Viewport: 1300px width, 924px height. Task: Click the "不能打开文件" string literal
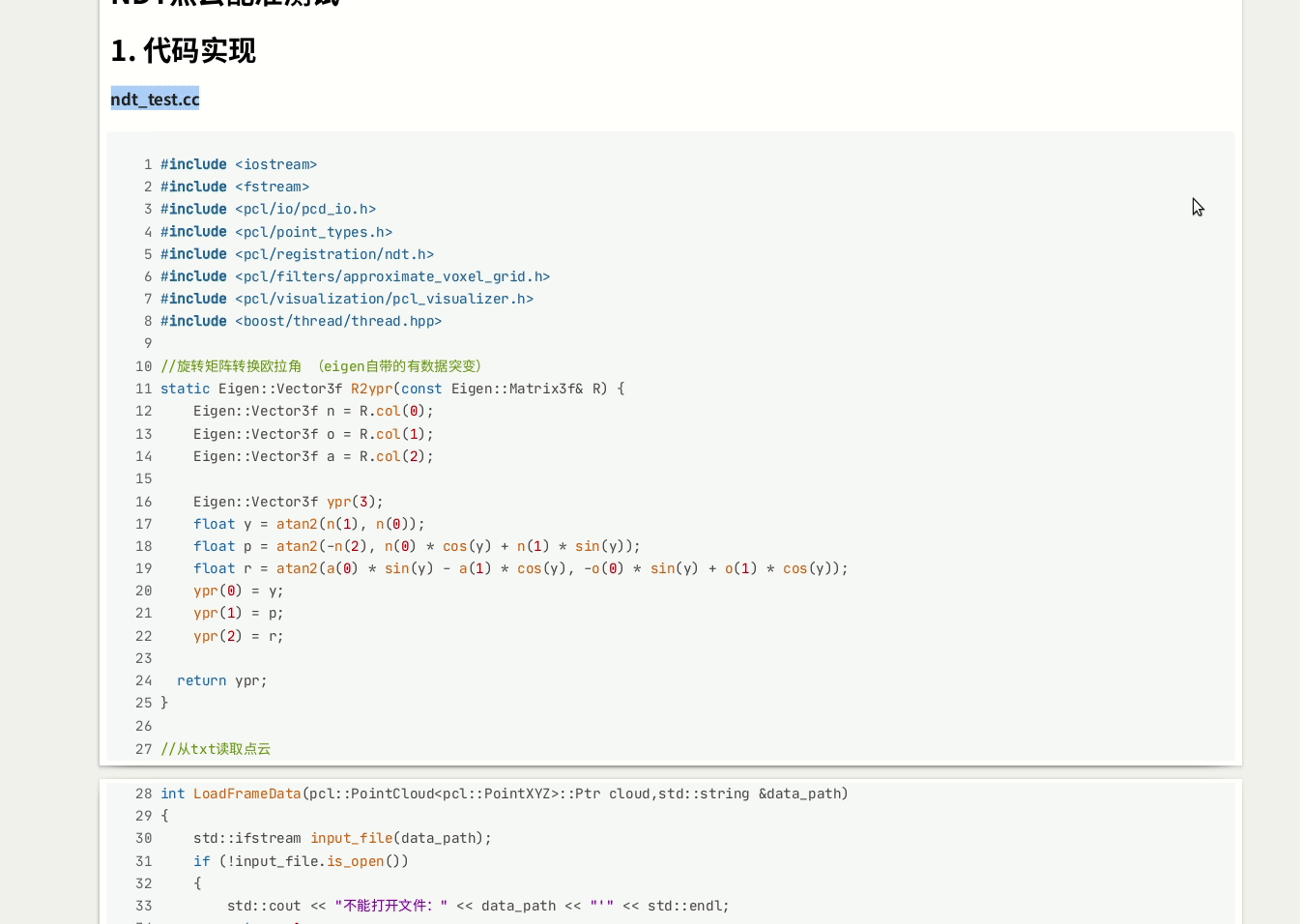[390, 906]
